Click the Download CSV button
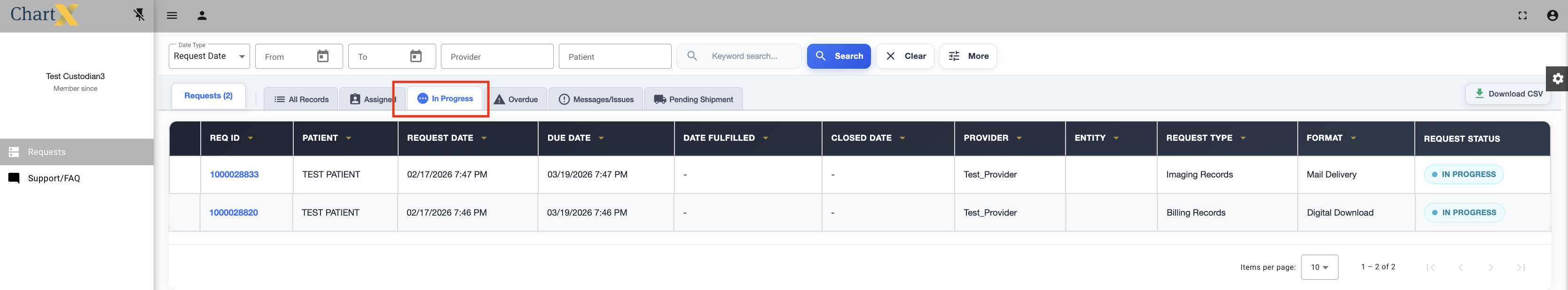Viewport: 1568px width, 290px height. click(1508, 94)
